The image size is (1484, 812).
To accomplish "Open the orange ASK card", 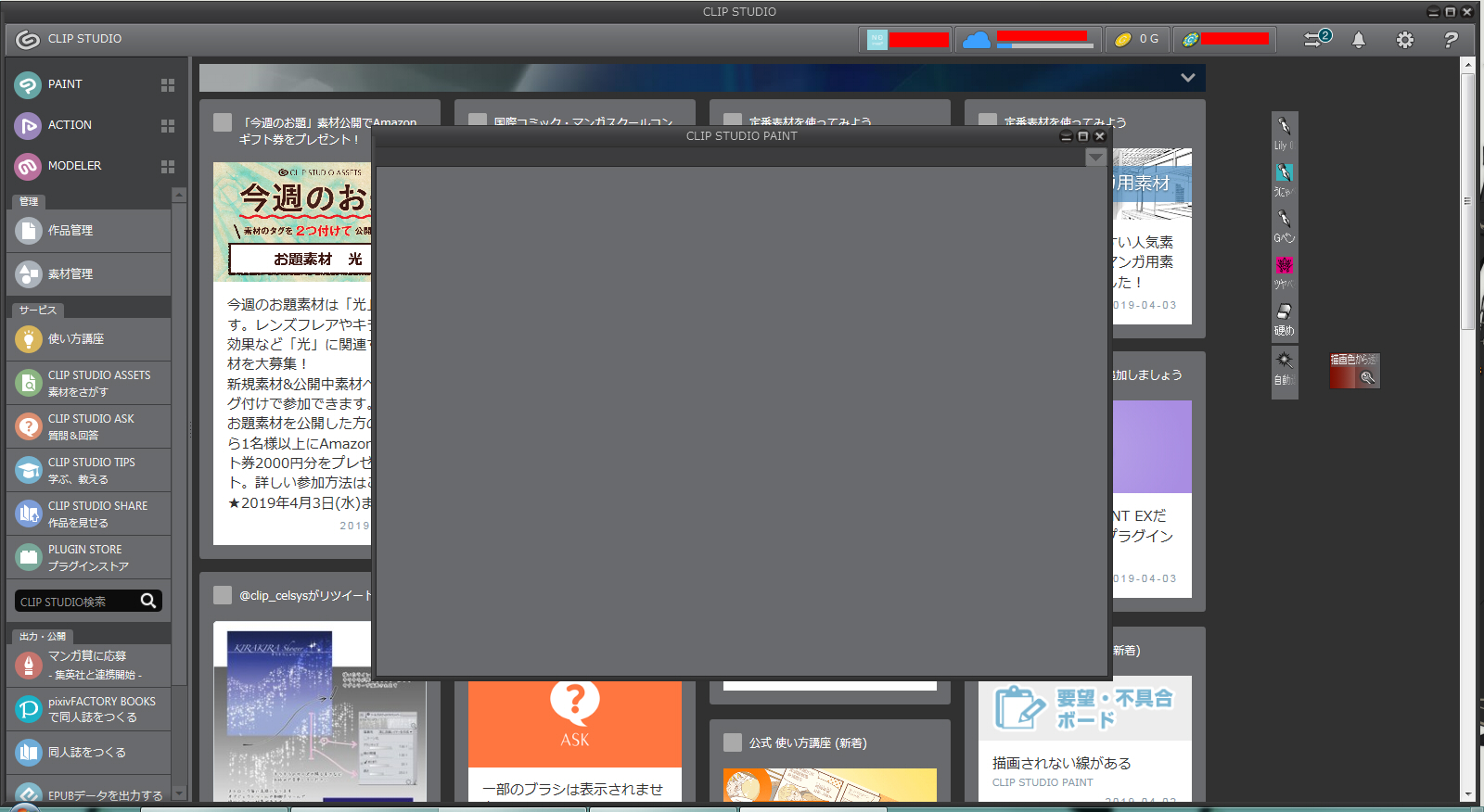I will point(575,724).
